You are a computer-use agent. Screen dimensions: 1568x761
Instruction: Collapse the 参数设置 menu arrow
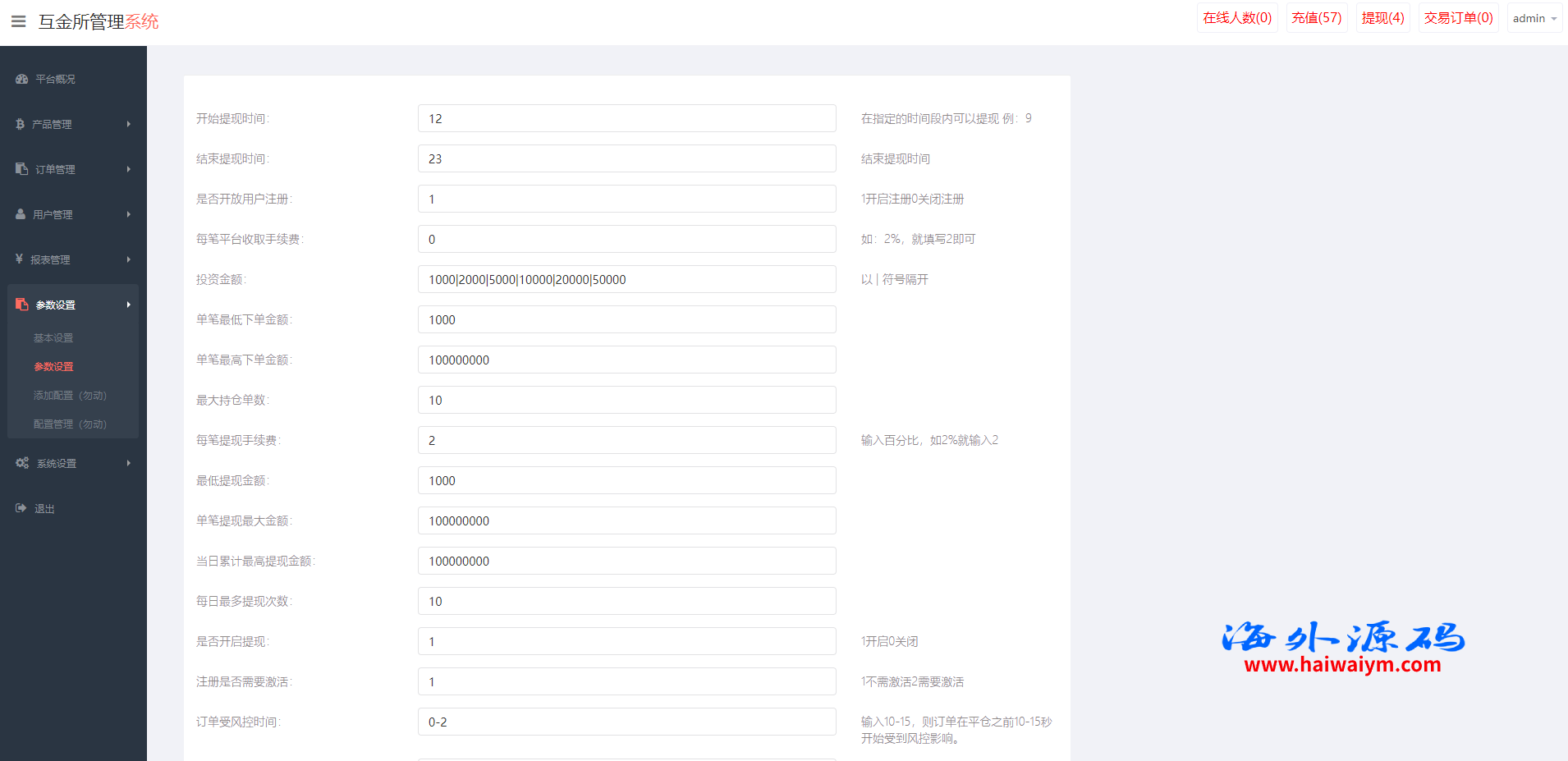pos(129,305)
